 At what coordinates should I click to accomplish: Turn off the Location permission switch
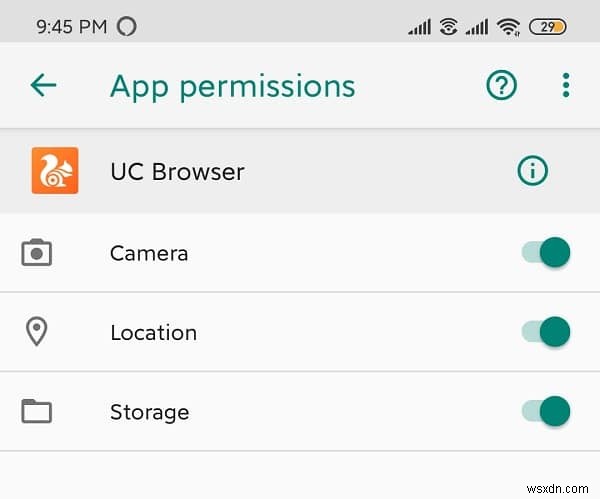coord(546,332)
